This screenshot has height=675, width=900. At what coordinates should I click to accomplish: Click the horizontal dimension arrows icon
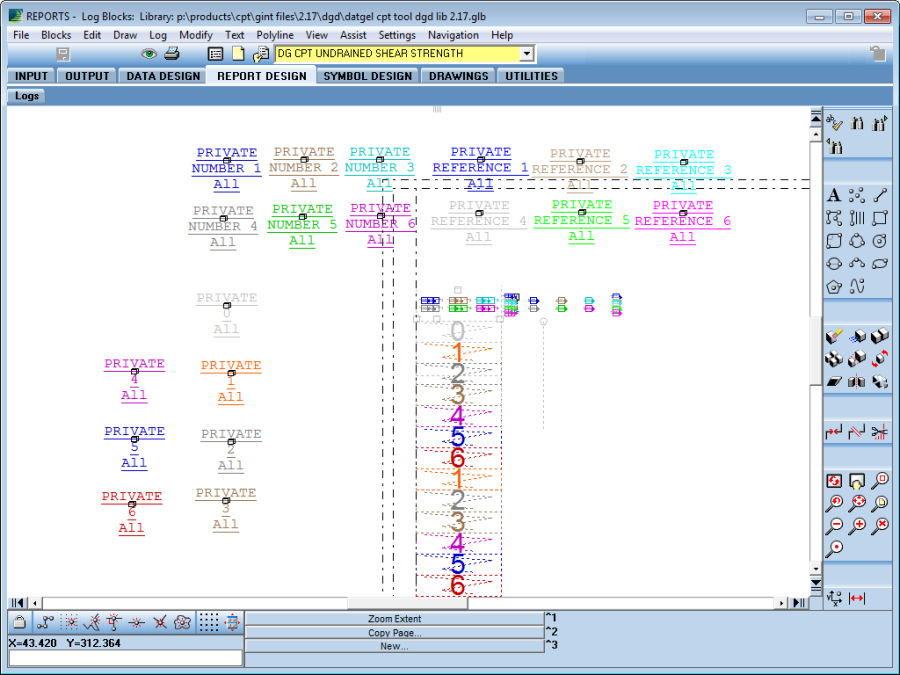tap(857, 598)
